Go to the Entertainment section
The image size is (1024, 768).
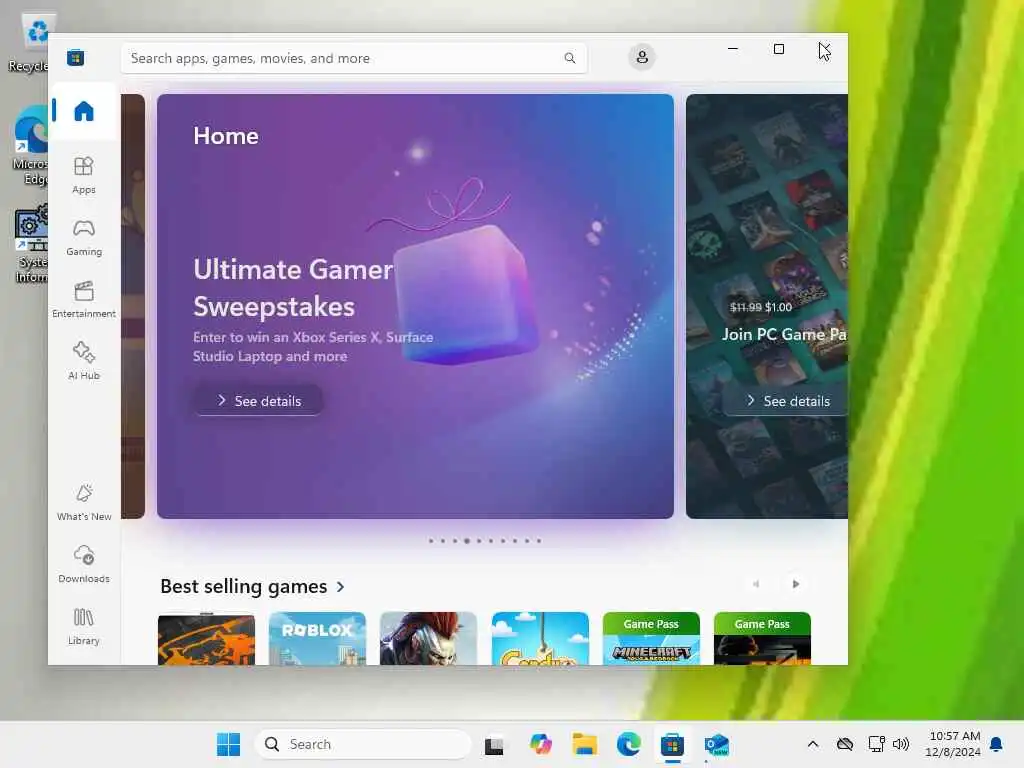point(84,299)
